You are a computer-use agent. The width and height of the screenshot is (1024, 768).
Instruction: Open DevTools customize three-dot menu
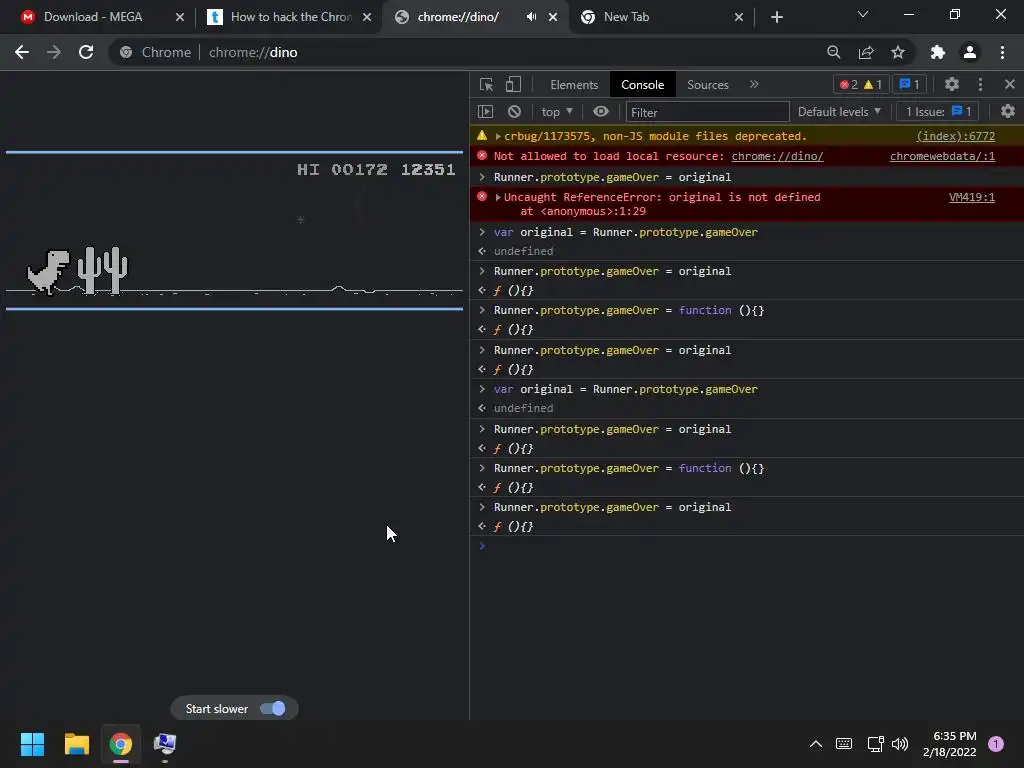click(980, 84)
